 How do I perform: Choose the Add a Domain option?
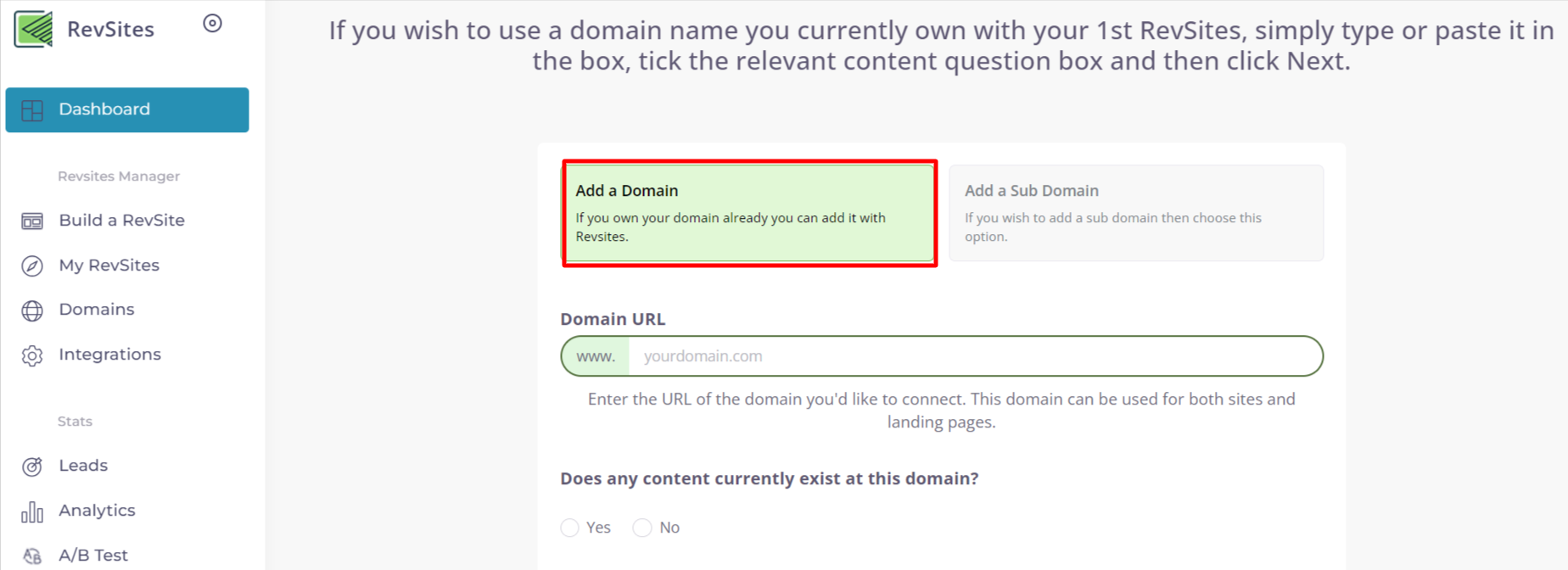coord(749,213)
